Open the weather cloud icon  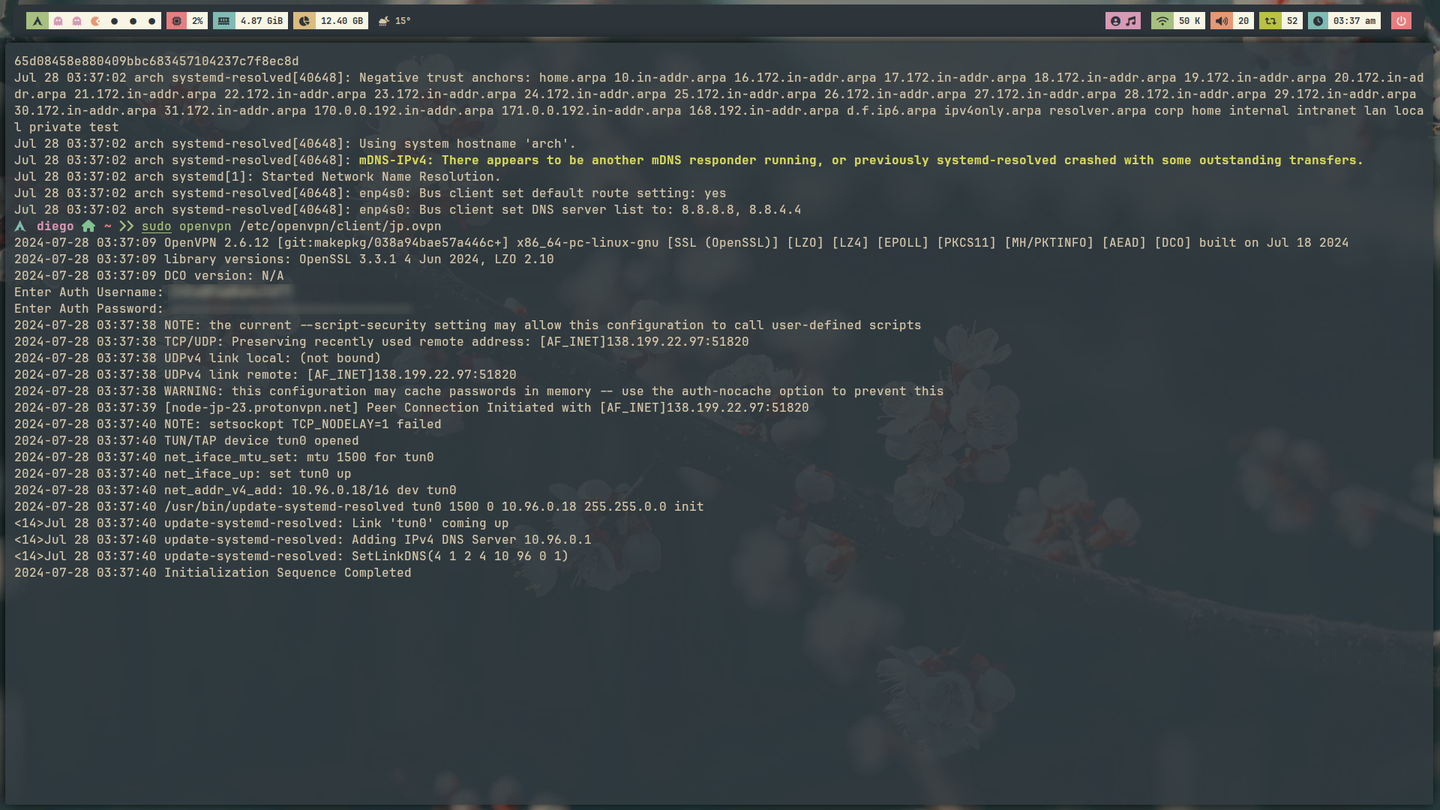(383, 21)
